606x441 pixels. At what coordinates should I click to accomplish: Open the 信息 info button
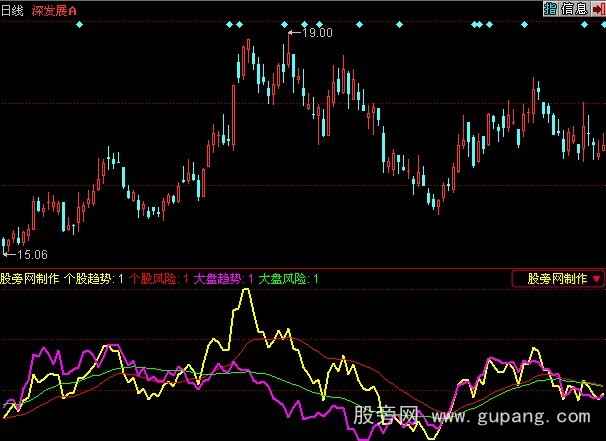click(574, 8)
